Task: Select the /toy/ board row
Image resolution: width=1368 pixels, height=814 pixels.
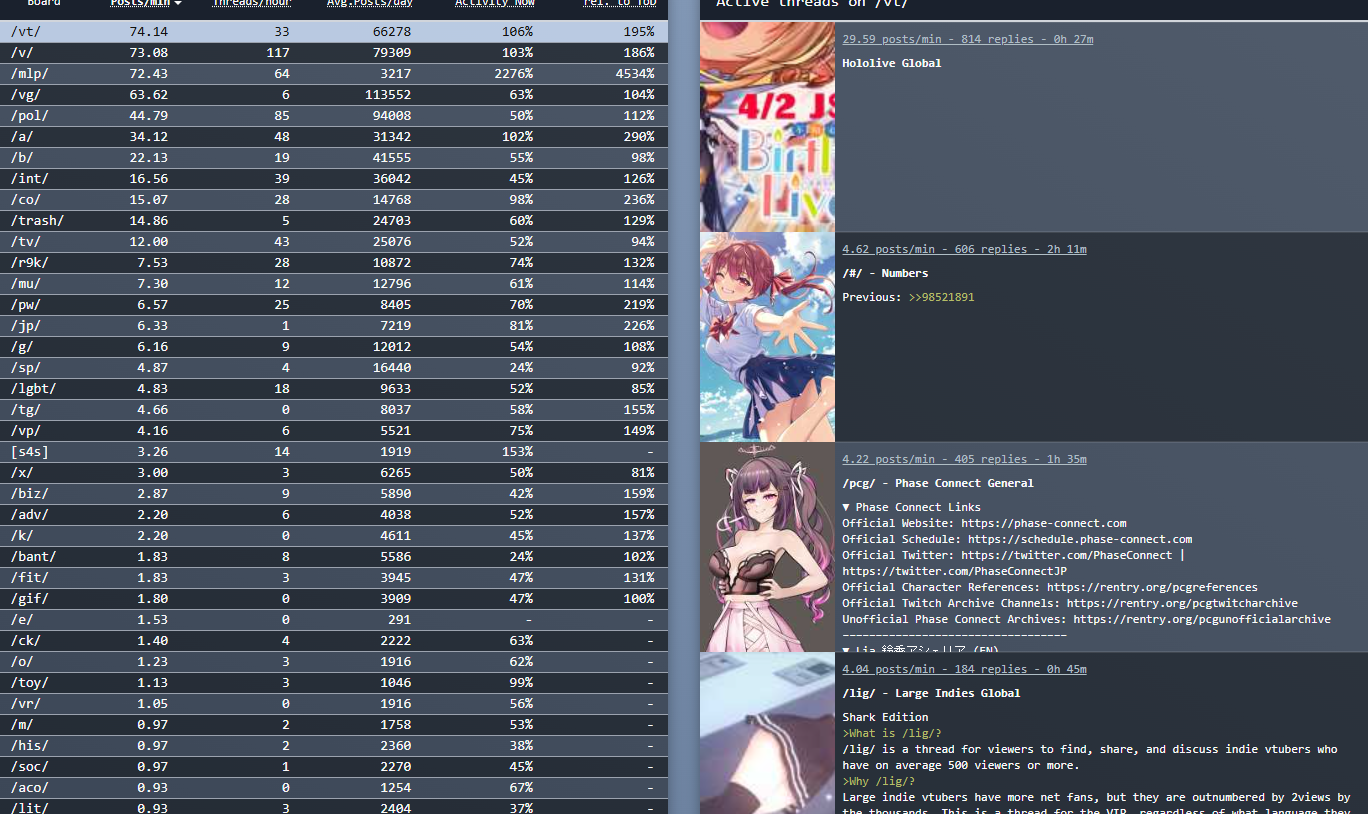Action: 334,683
